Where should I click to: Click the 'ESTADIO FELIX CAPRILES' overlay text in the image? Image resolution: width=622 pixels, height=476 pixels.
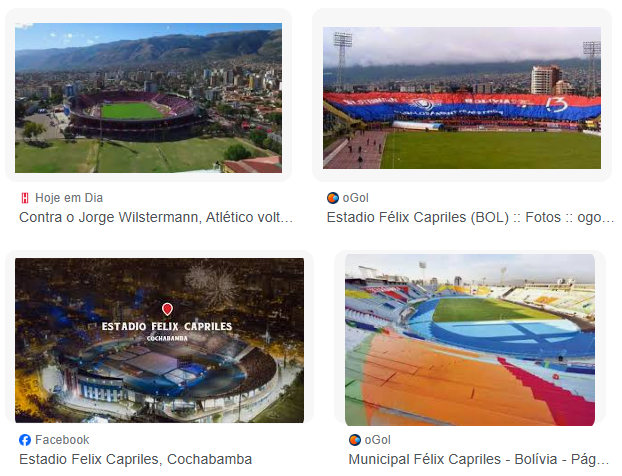167,326
